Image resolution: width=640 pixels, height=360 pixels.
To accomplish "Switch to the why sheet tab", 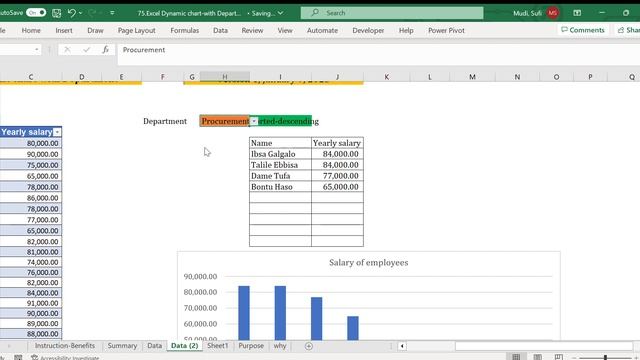I will coord(280,346).
